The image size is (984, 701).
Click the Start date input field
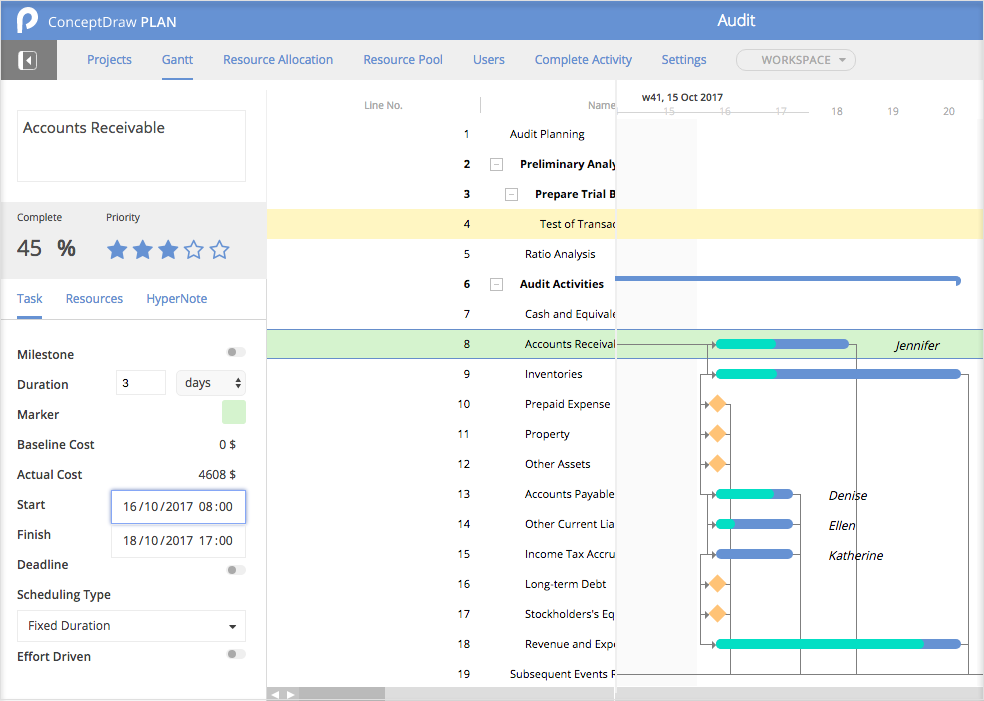[178, 507]
